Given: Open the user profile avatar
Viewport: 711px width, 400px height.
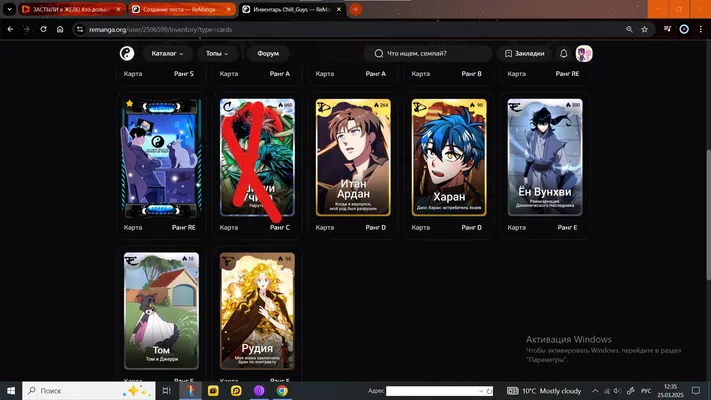Looking at the screenshot, I should point(584,54).
